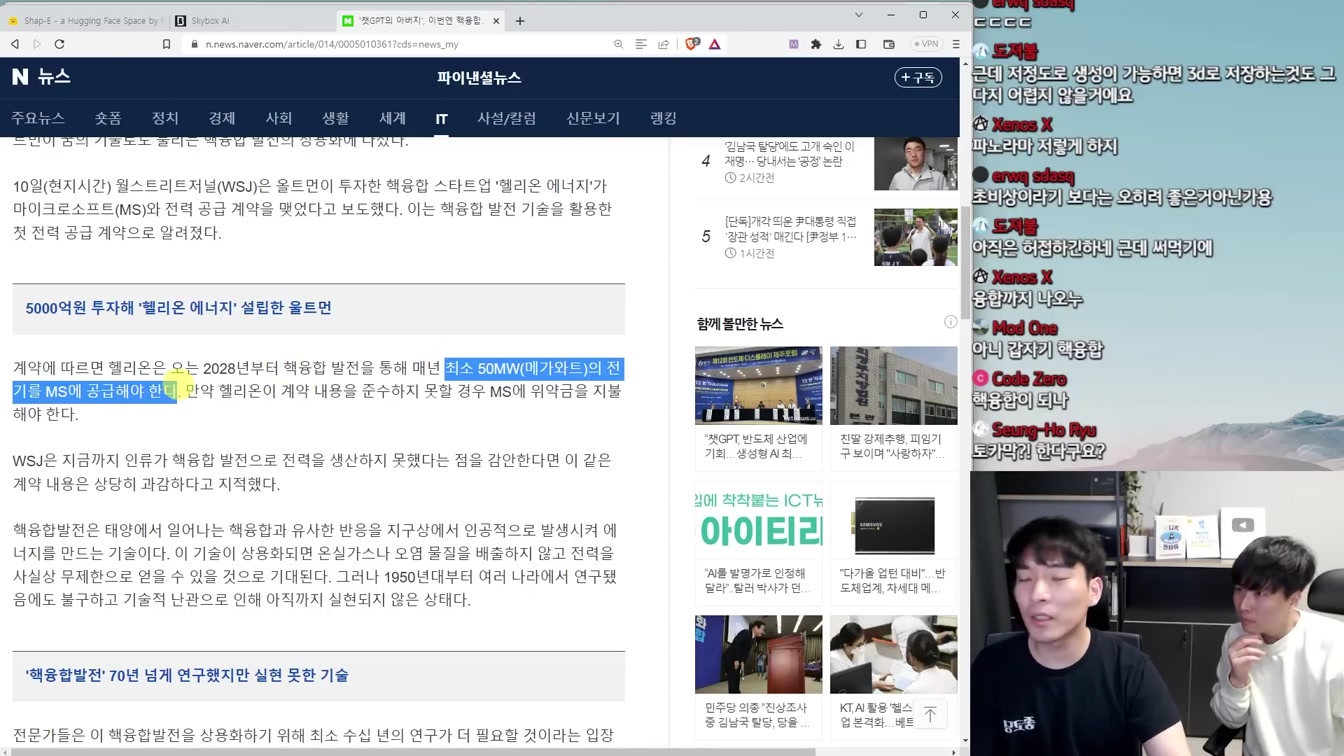This screenshot has width=1344, height=756.
Task: Go back using the browser back arrow
Action: [15, 44]
